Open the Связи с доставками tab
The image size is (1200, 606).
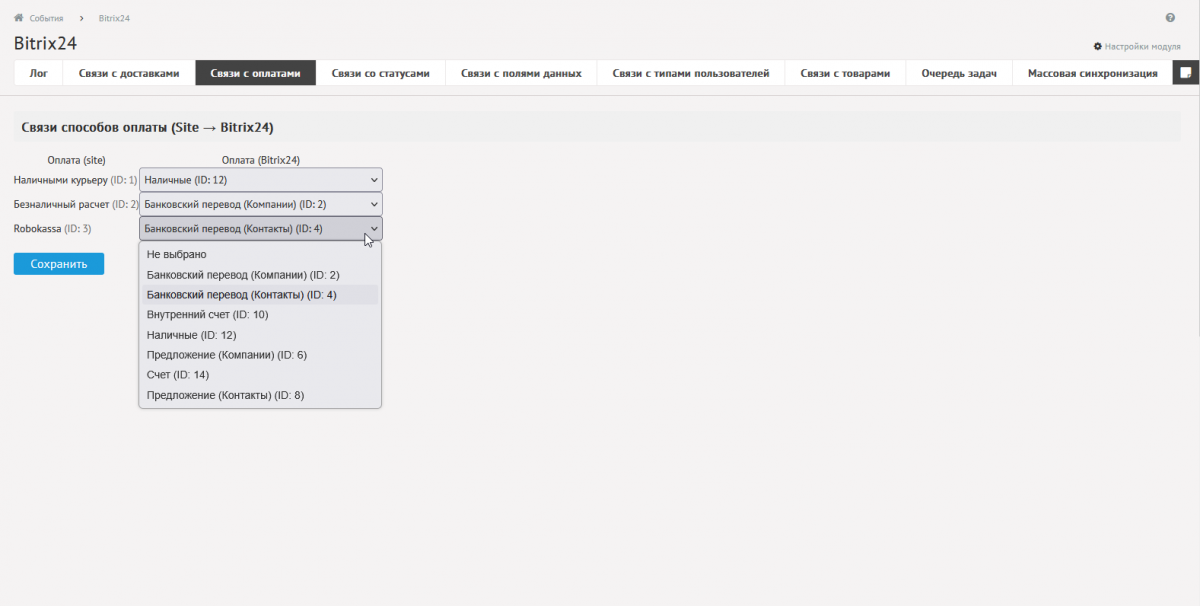click(x=129, y=73)
